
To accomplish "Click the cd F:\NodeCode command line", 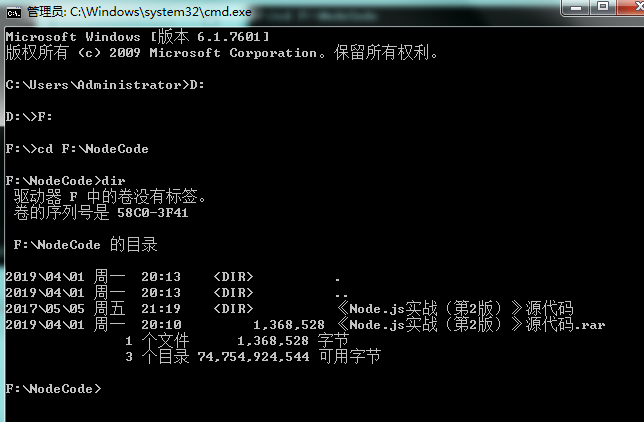I will click(x=77, y=149).
